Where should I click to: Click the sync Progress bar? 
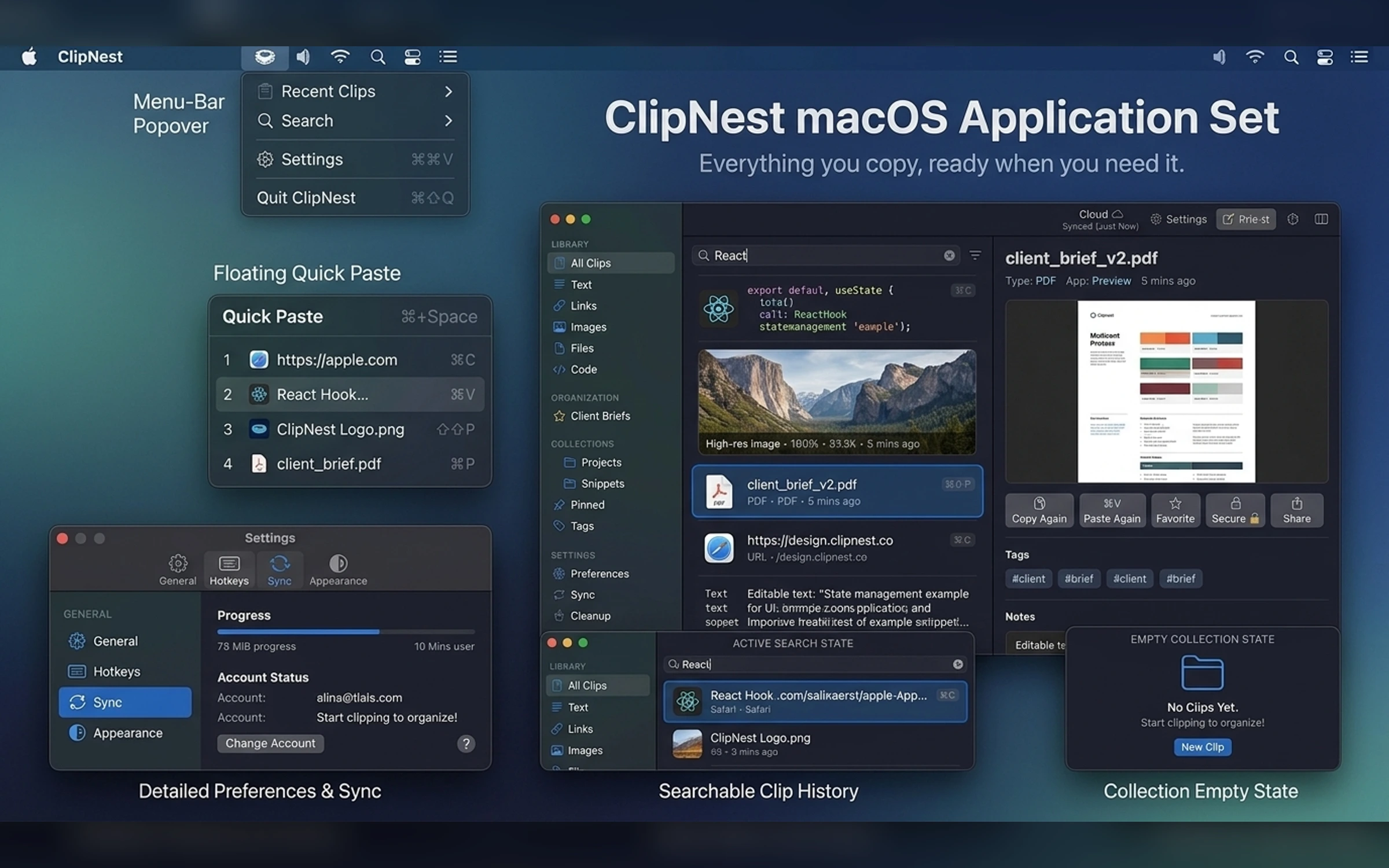346,631
